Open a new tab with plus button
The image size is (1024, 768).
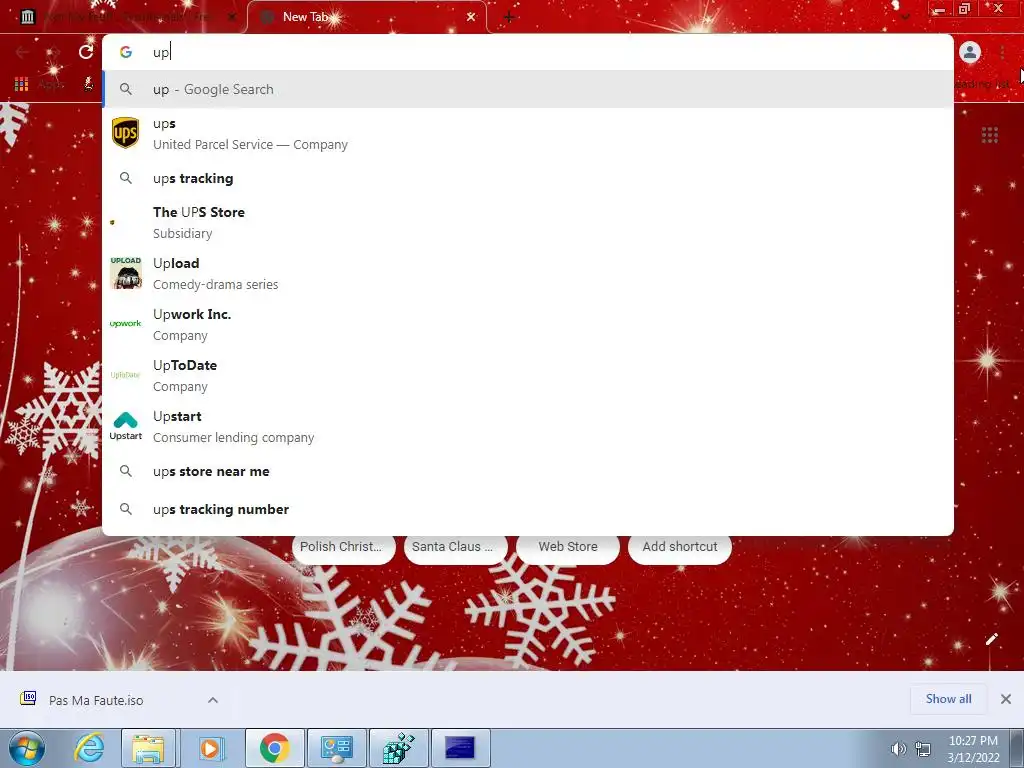click(x=509, y=17)
